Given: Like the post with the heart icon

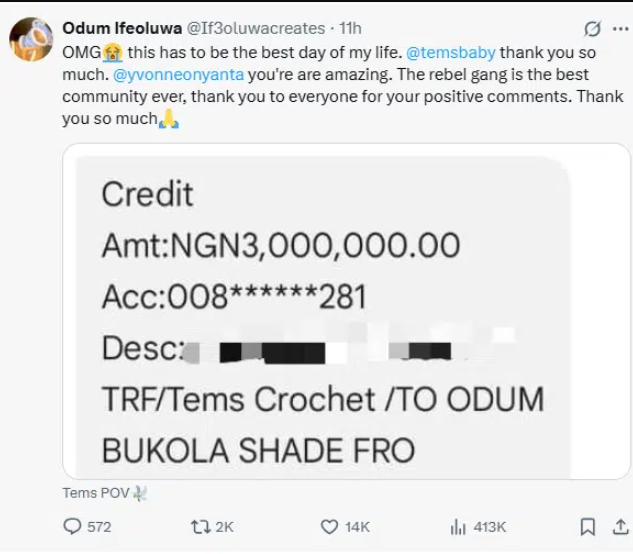Looking at the screenshot, I should (x=329, y=526).
